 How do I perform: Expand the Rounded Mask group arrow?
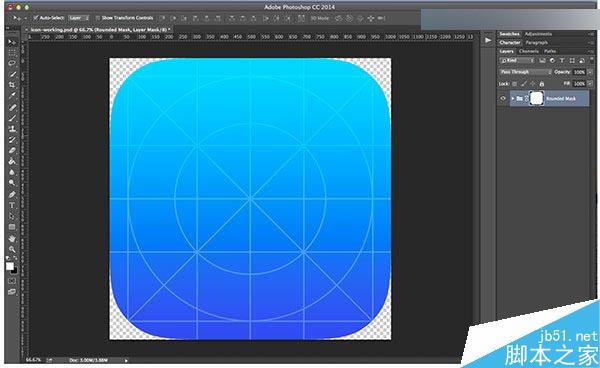click(513, 99)
